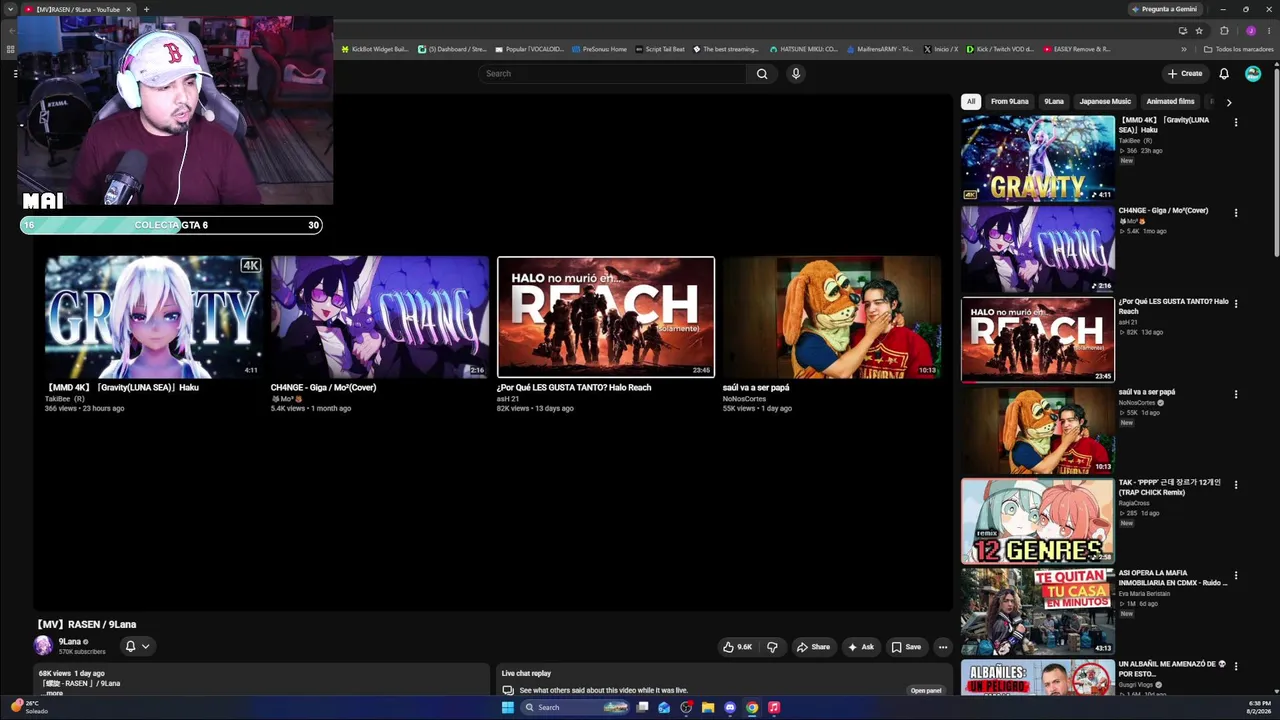1280x720 pixels.
Task: Open YouTube notifications bell in the header
Action: click(1224, 73)
